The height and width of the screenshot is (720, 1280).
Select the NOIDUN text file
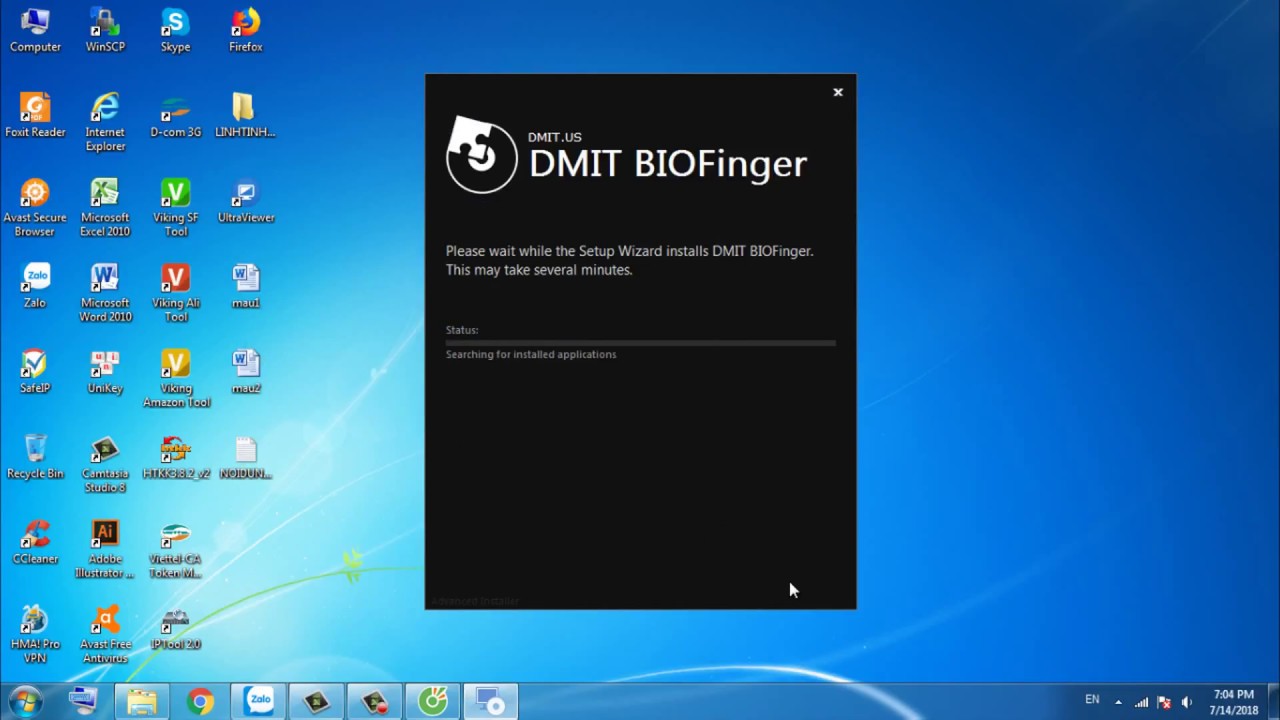click(245, 456)
